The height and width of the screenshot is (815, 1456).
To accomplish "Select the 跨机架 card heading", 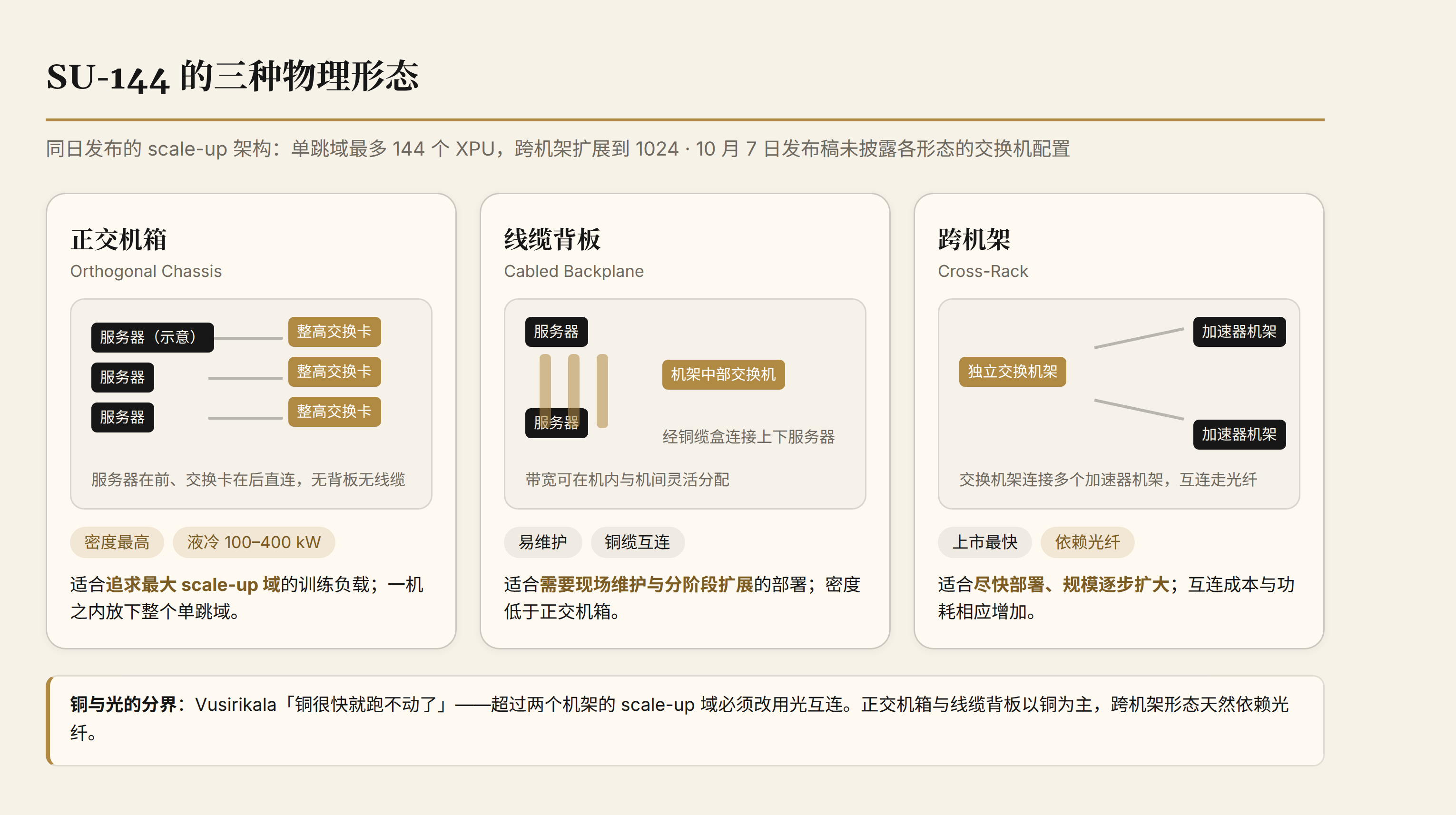I will pos(974,239).
